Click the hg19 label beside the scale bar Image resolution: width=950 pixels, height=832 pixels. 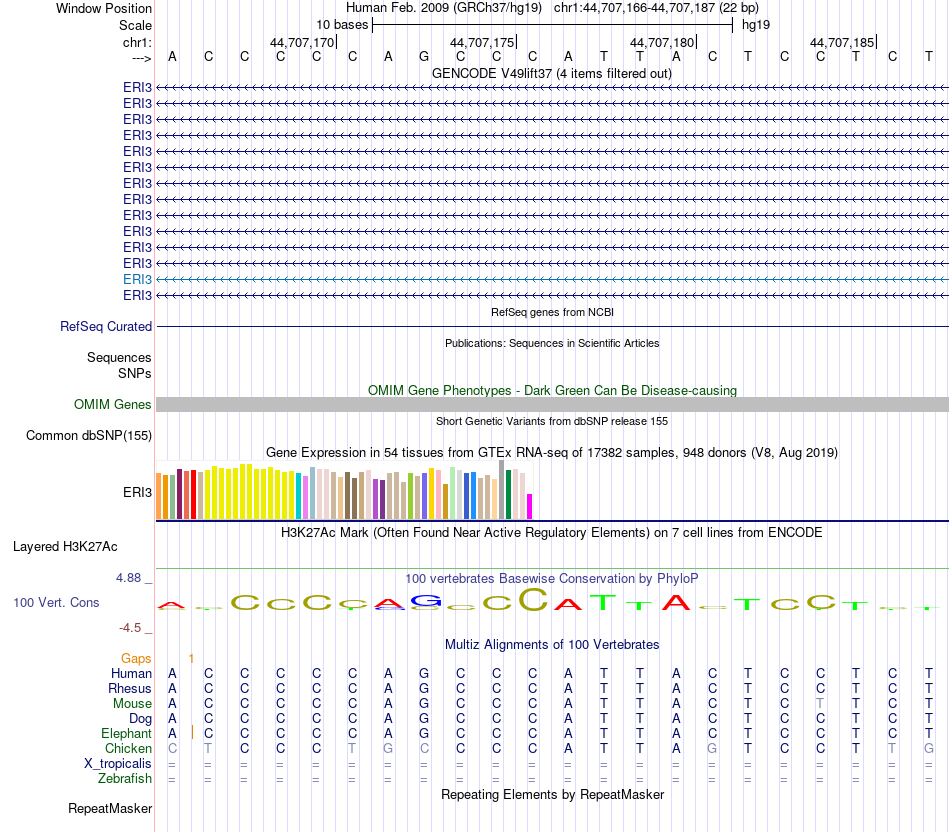[756, 25]
